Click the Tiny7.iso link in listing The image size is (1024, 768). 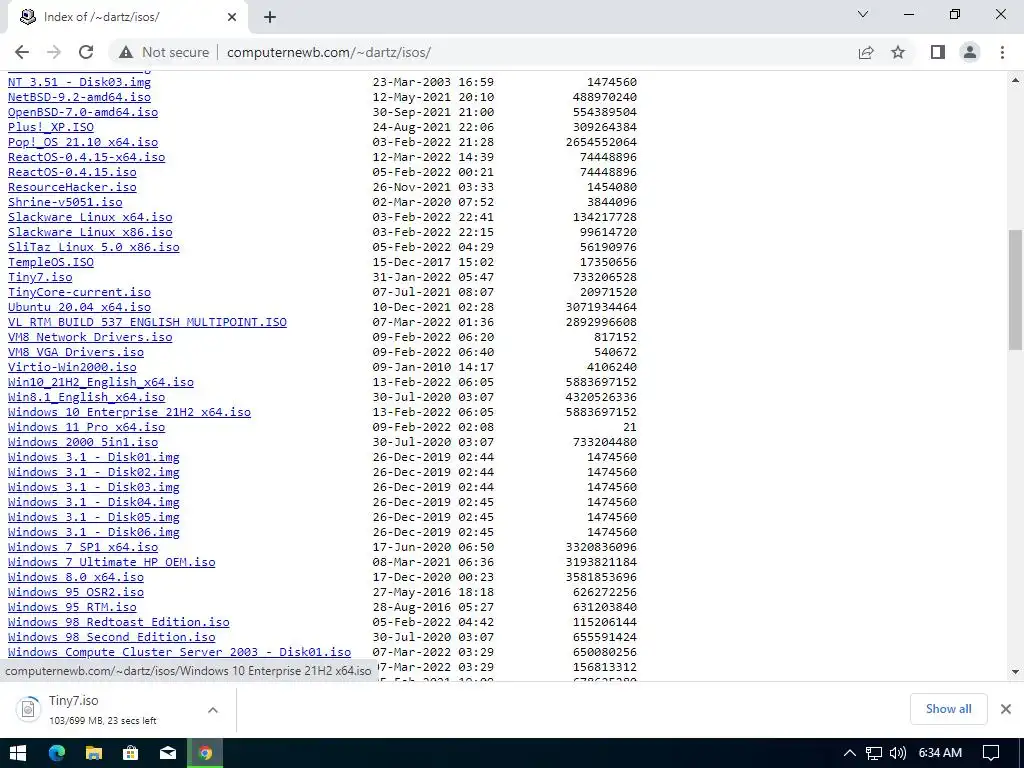40,277
